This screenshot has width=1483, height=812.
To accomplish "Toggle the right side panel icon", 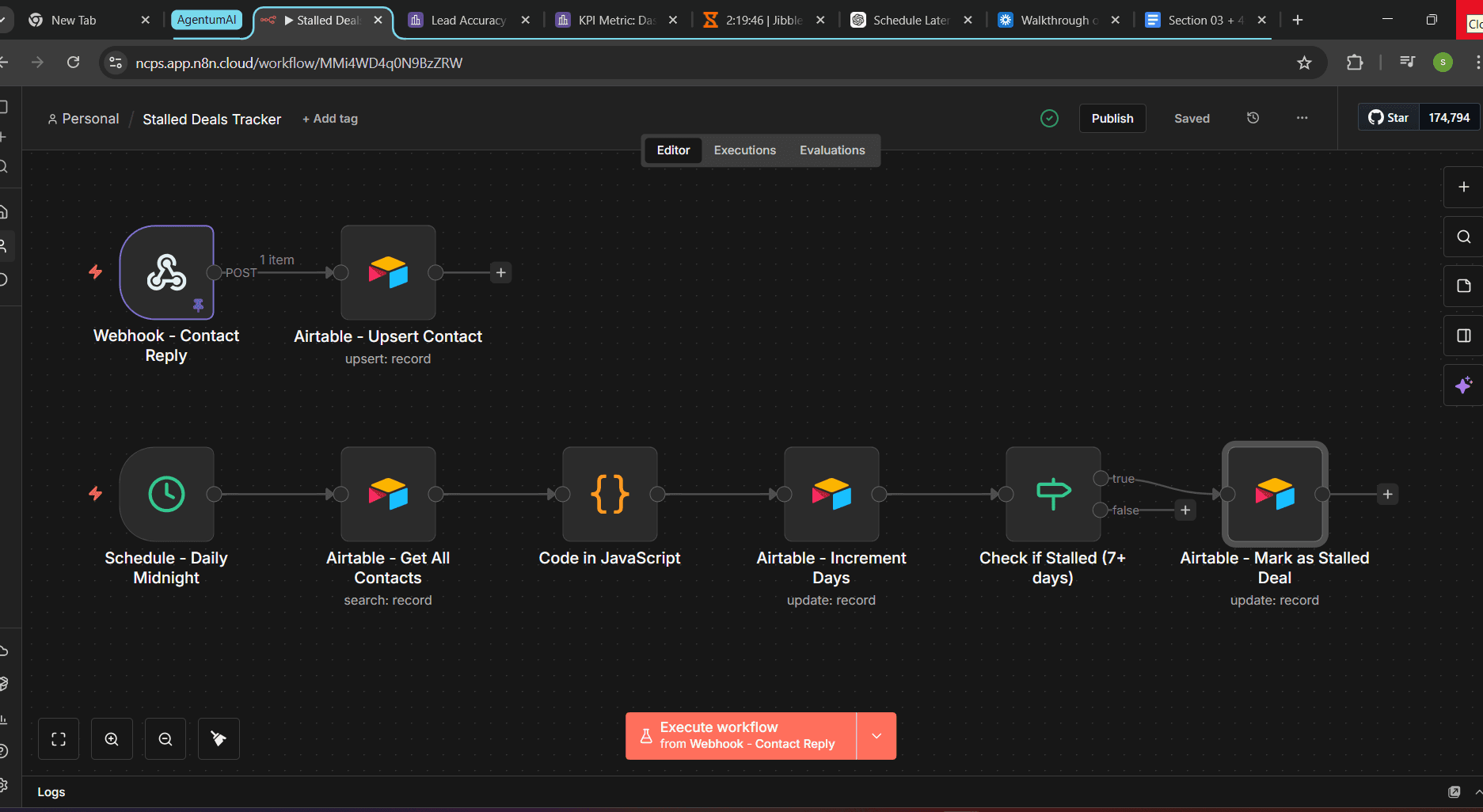I will tap(1463, 336).
